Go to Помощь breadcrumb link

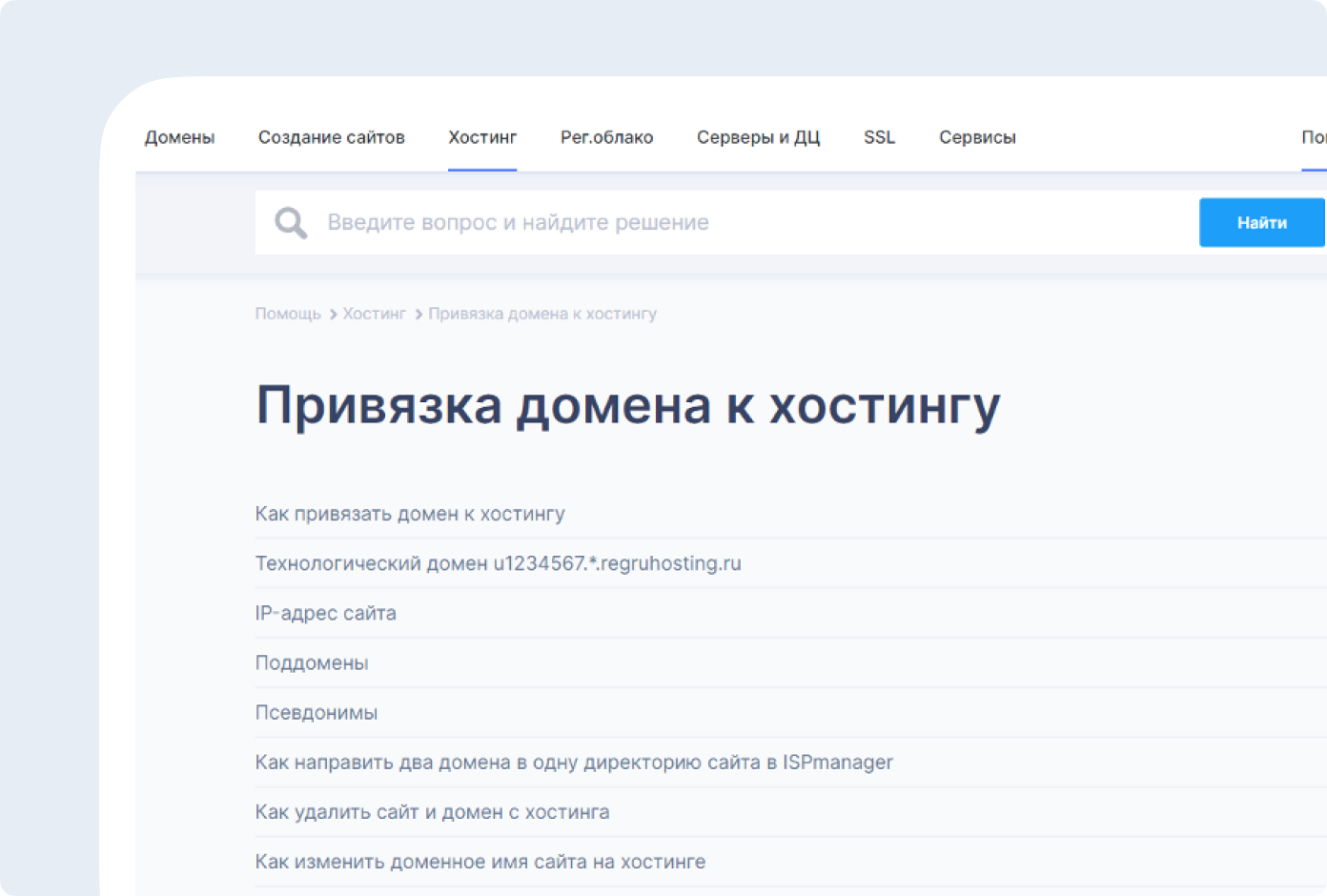point(288,314)
